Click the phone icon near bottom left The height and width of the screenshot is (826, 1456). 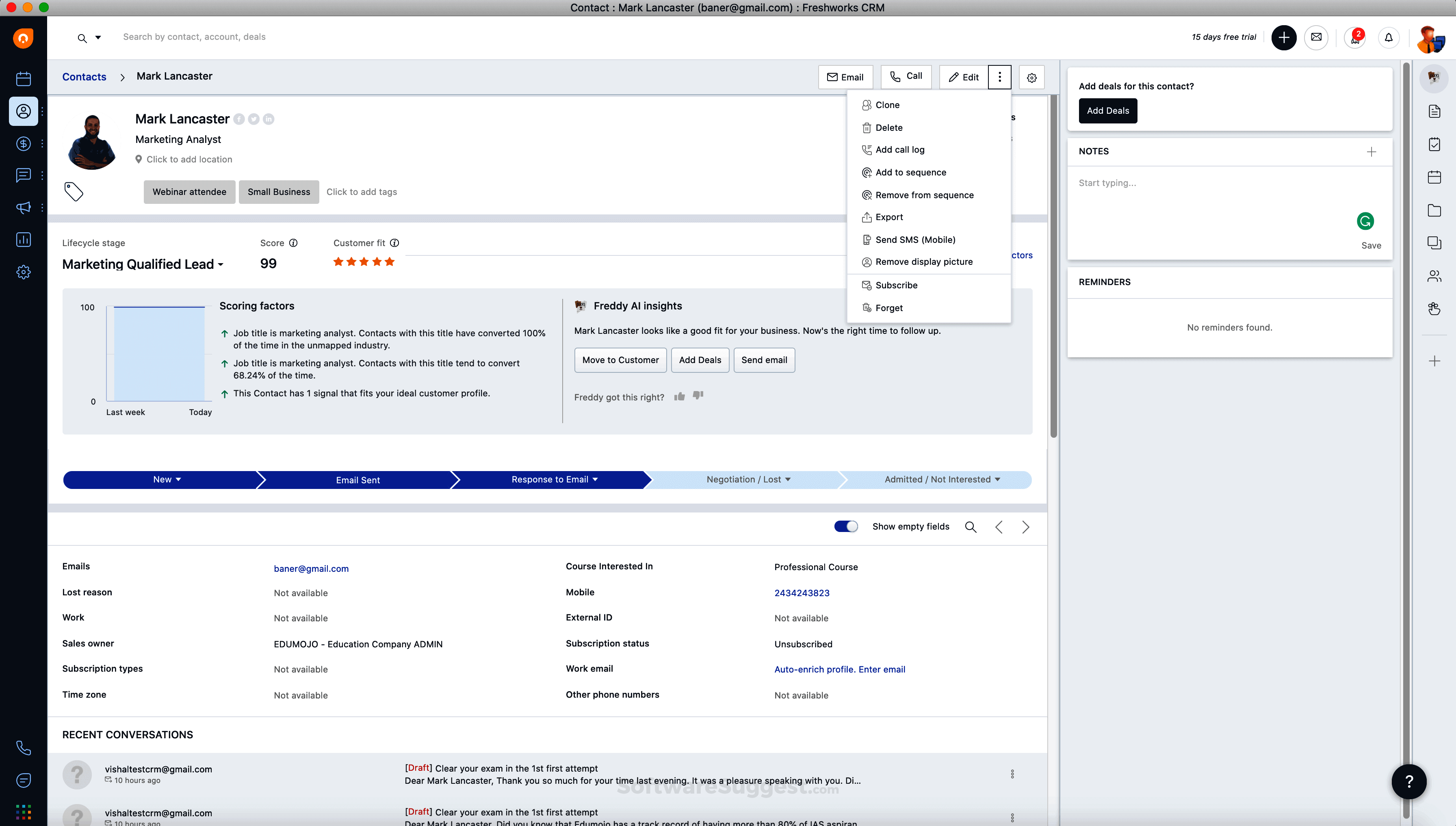[23, 748]
